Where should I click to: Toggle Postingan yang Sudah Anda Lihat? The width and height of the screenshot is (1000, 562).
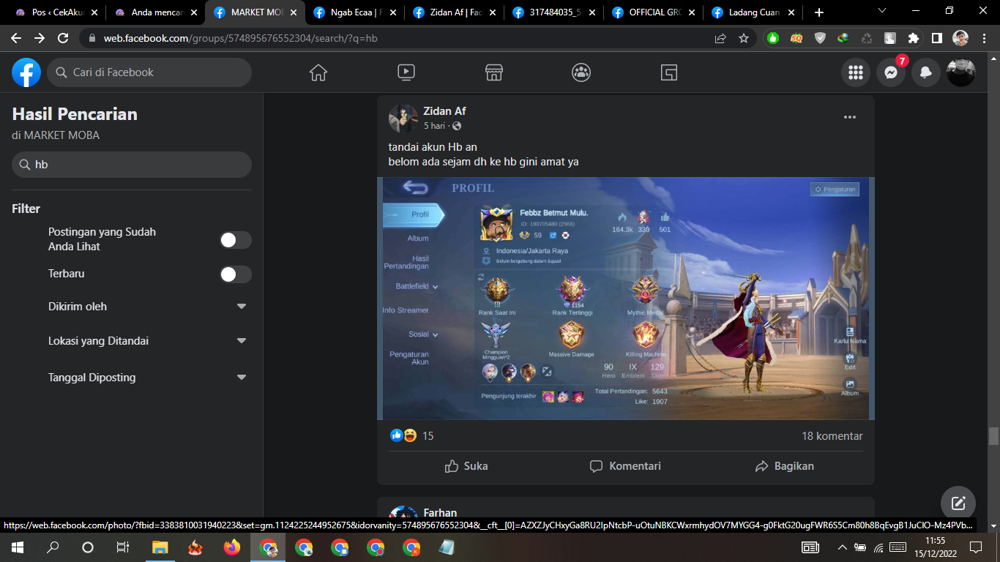point(235,240)
